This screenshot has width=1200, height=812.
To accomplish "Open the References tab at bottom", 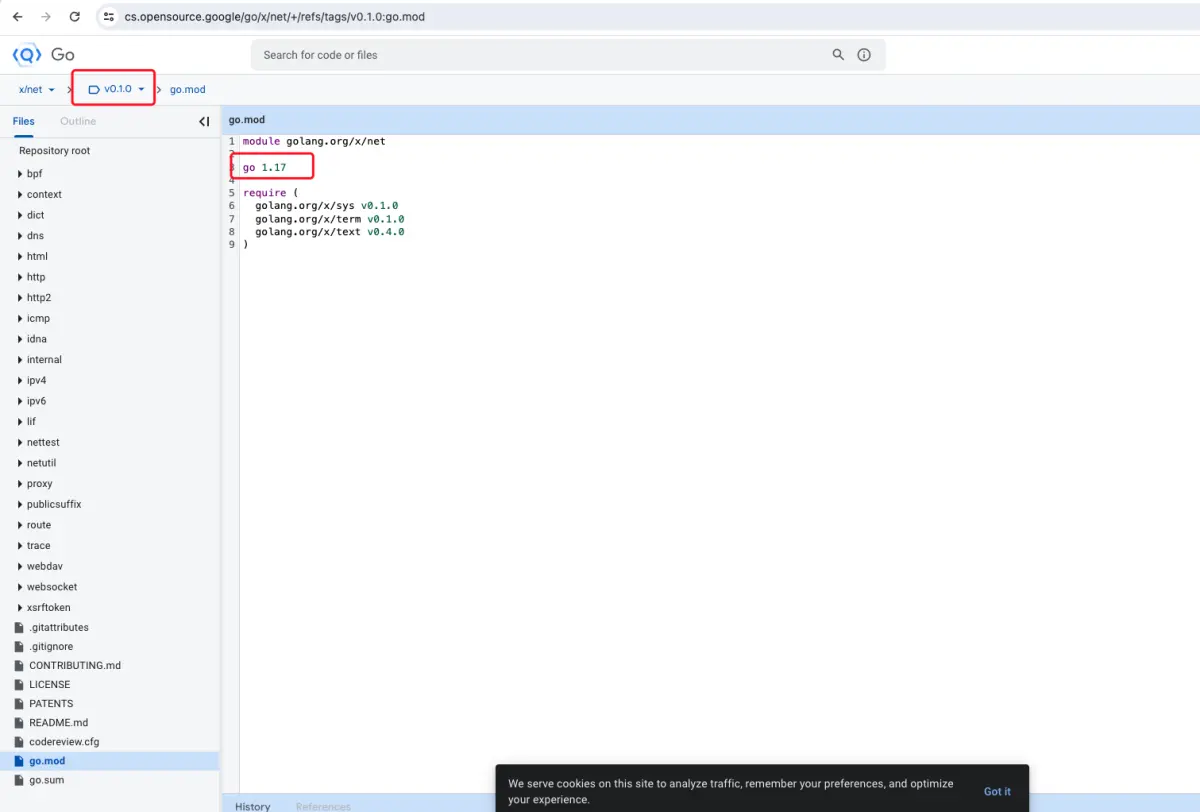I will click(x=323, y=806).
